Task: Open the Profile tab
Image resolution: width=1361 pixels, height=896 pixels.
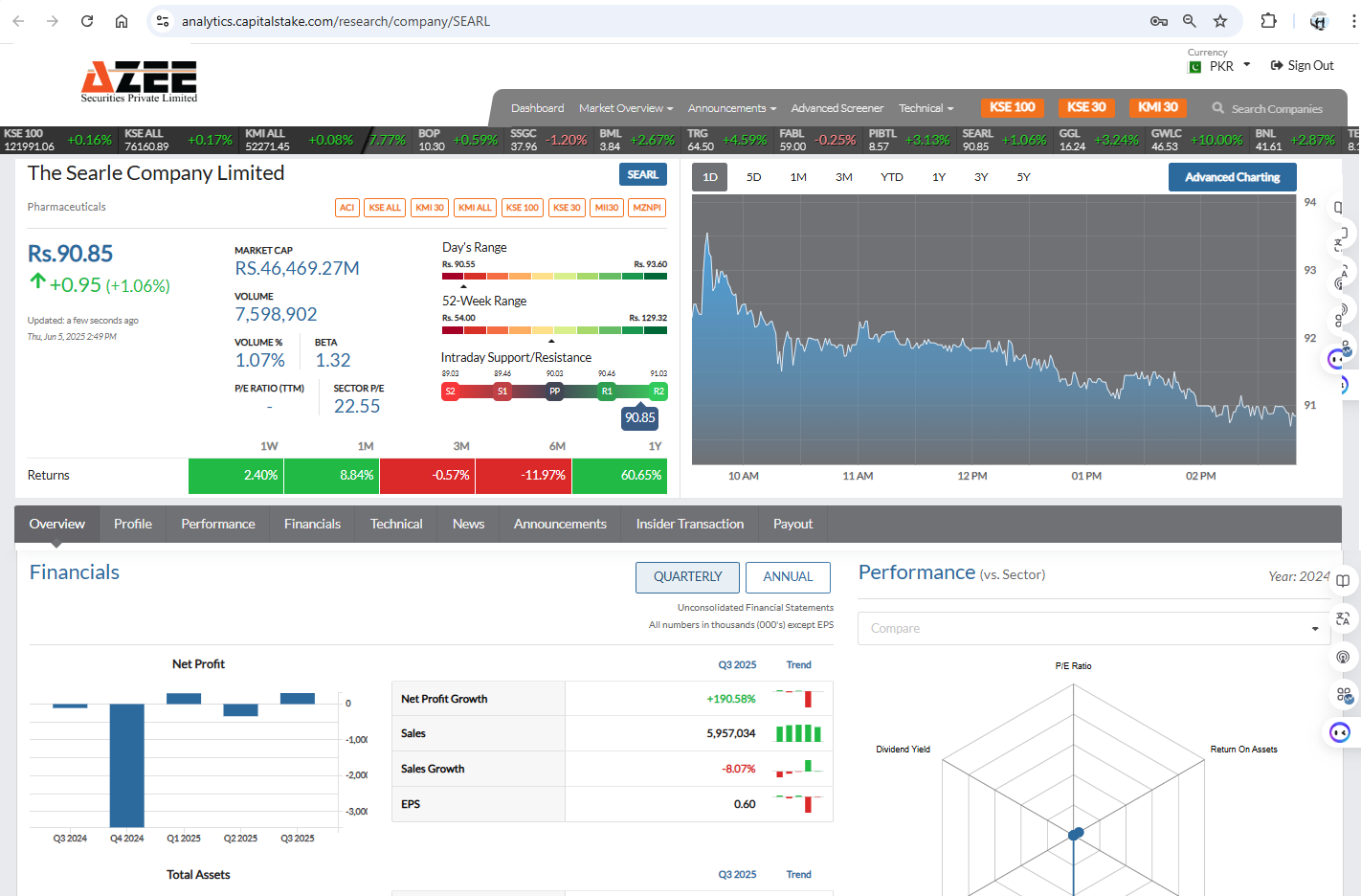Action: [133, 524]
